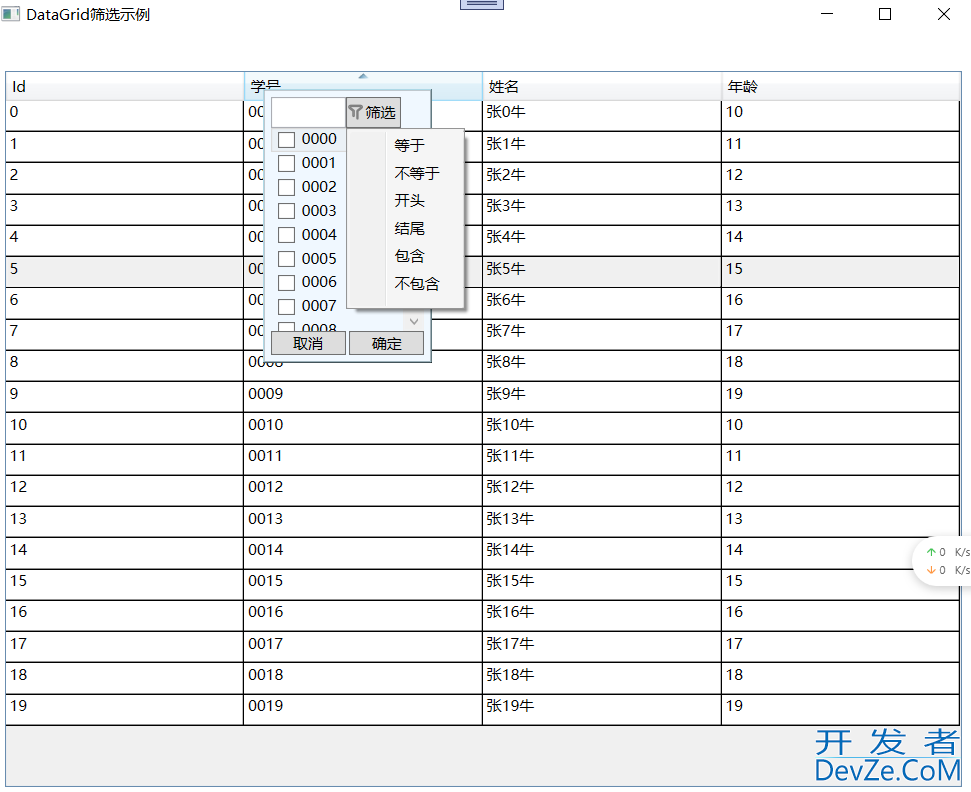Viewport: 971px width, 792px height.
Task: Select the Id cell 7
Action: click(124, 335)
